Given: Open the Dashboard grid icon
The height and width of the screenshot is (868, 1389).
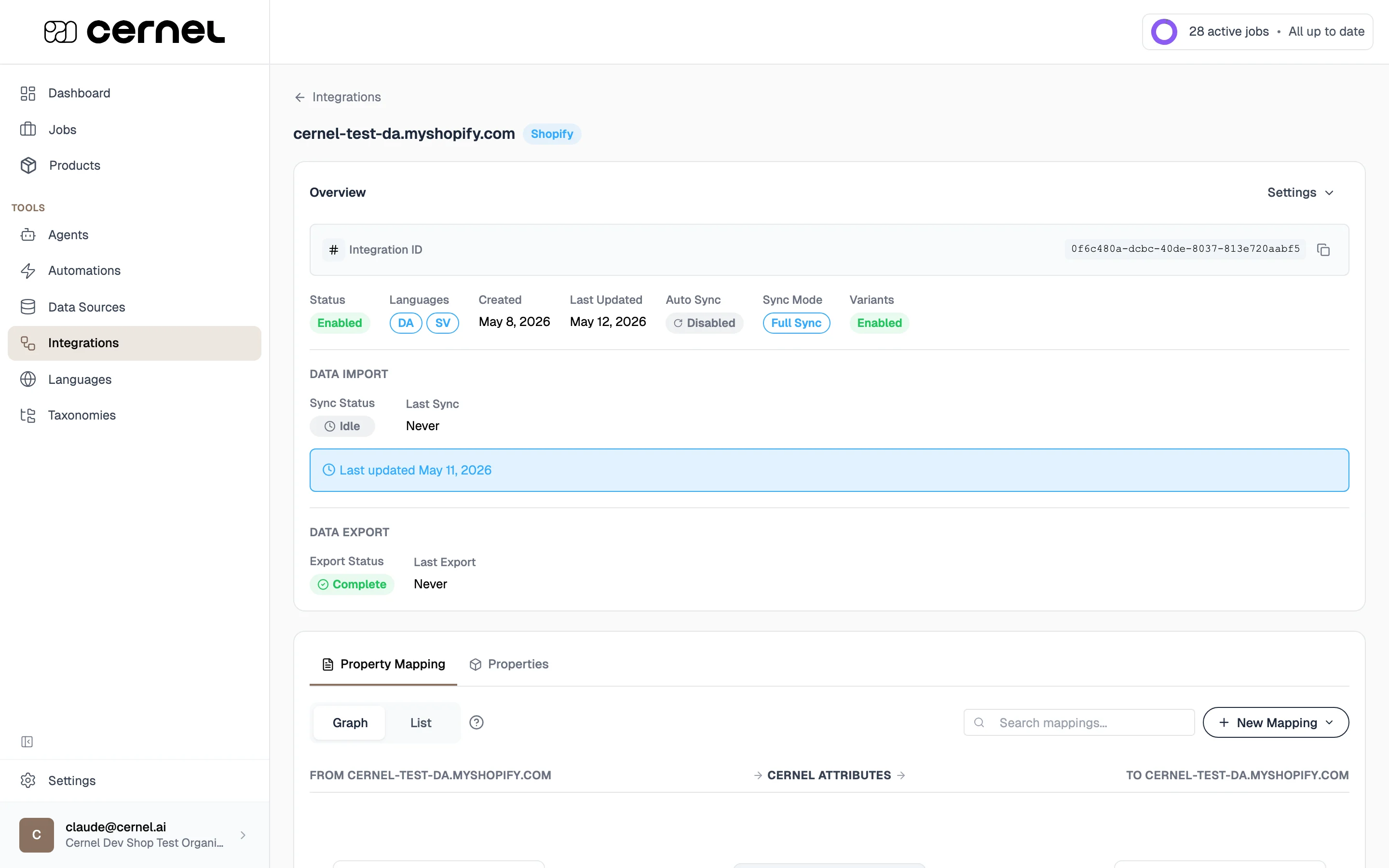Looking at the screenshot, I should click(27, 93).
